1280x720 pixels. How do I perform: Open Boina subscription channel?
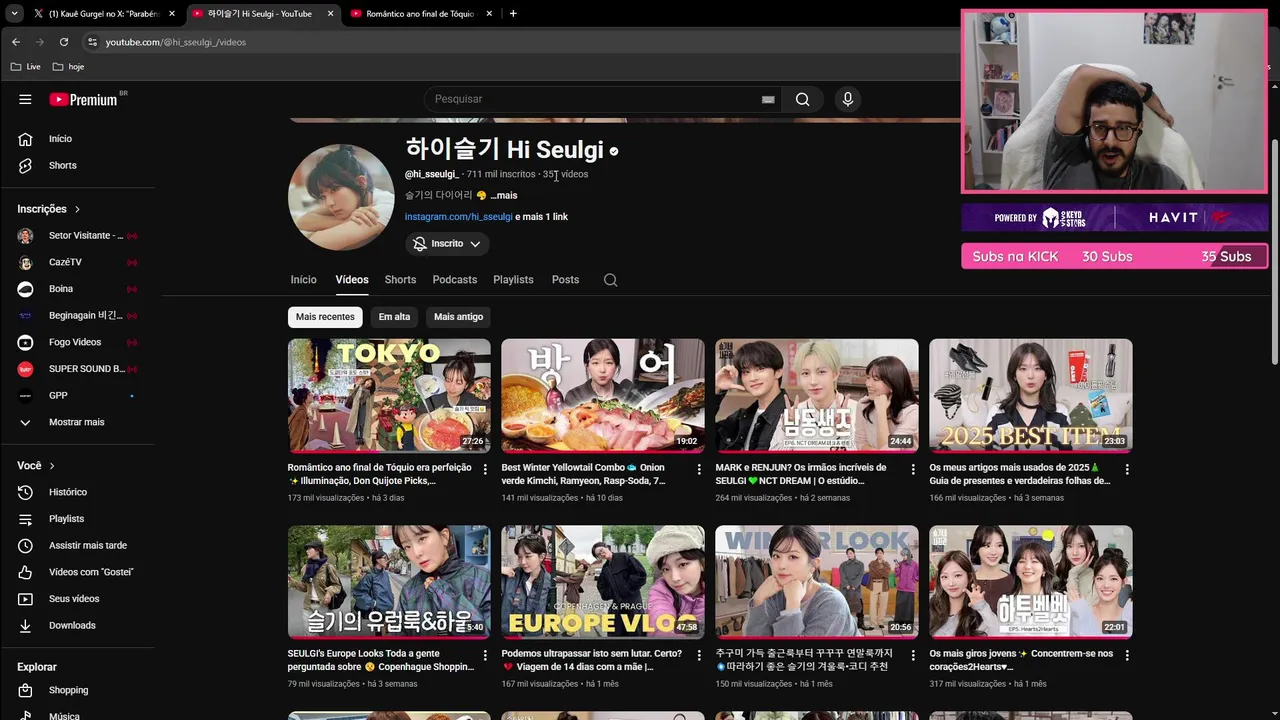pyautogui.click(x=78, y=289)
